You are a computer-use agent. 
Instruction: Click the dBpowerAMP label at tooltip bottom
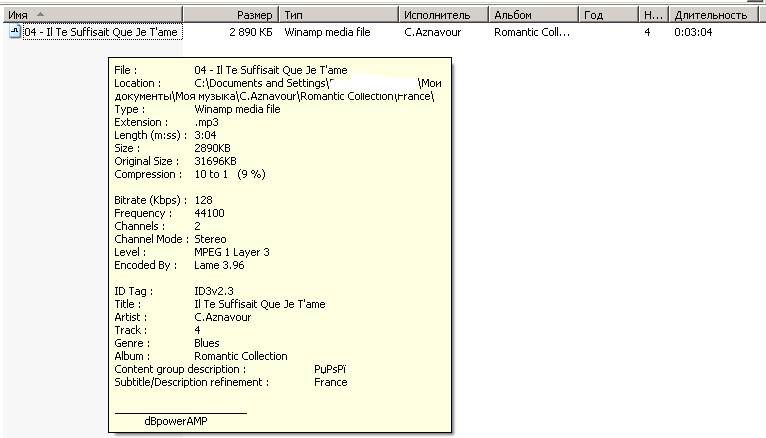point(176,421)
